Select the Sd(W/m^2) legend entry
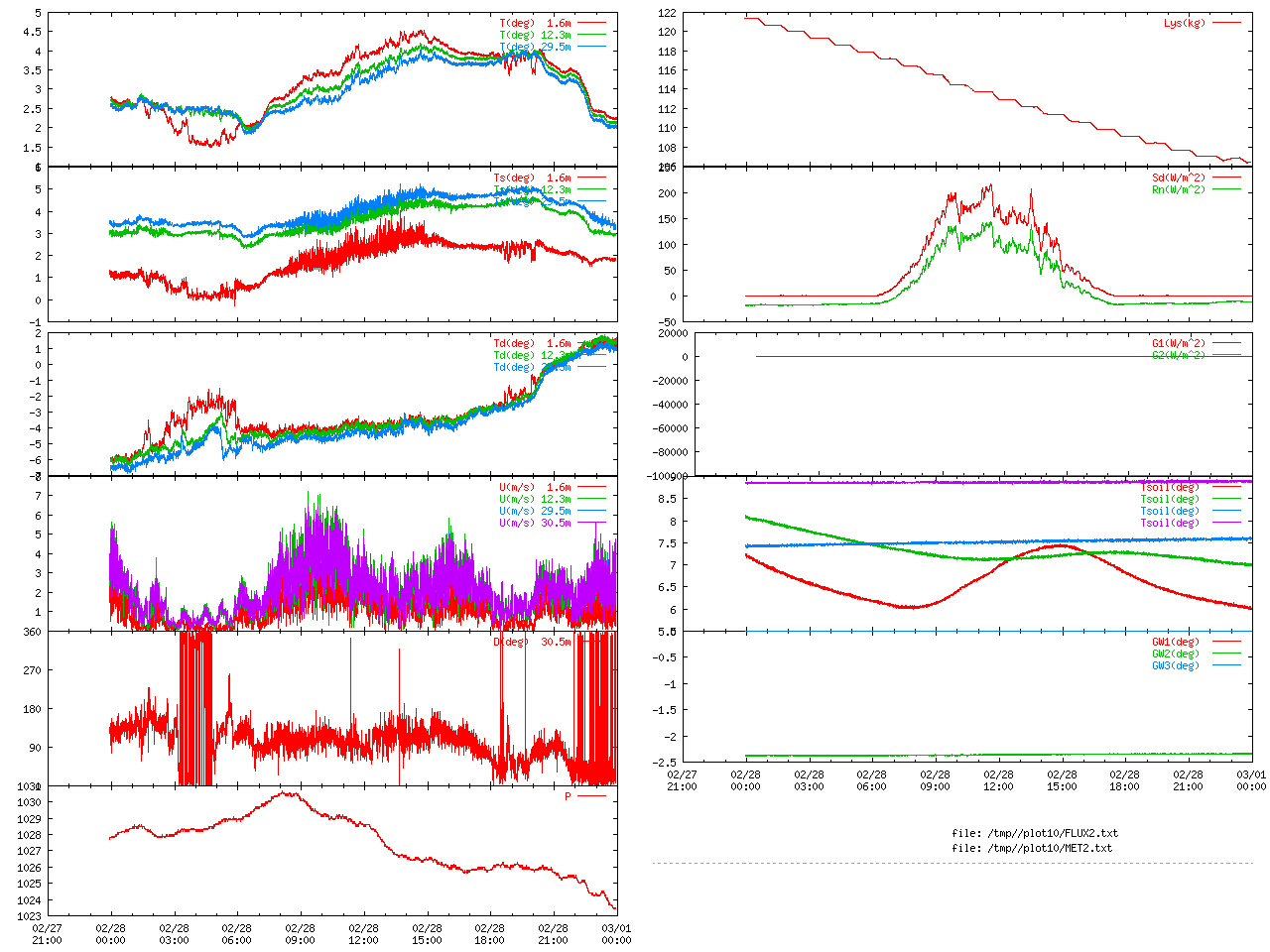The image size is (1270, 952). pyautogui.click(x=1179, y=178)
